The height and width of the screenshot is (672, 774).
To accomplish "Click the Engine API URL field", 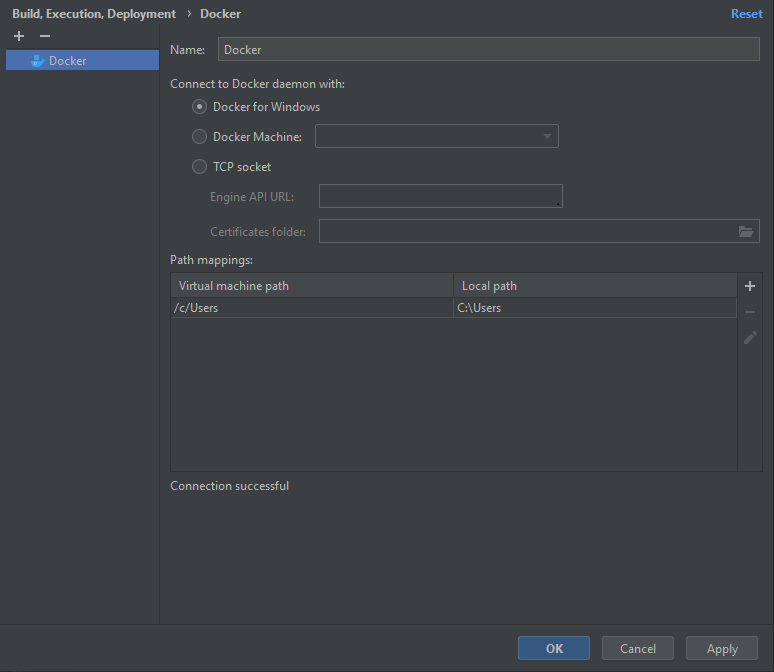I will click(441, 196).
